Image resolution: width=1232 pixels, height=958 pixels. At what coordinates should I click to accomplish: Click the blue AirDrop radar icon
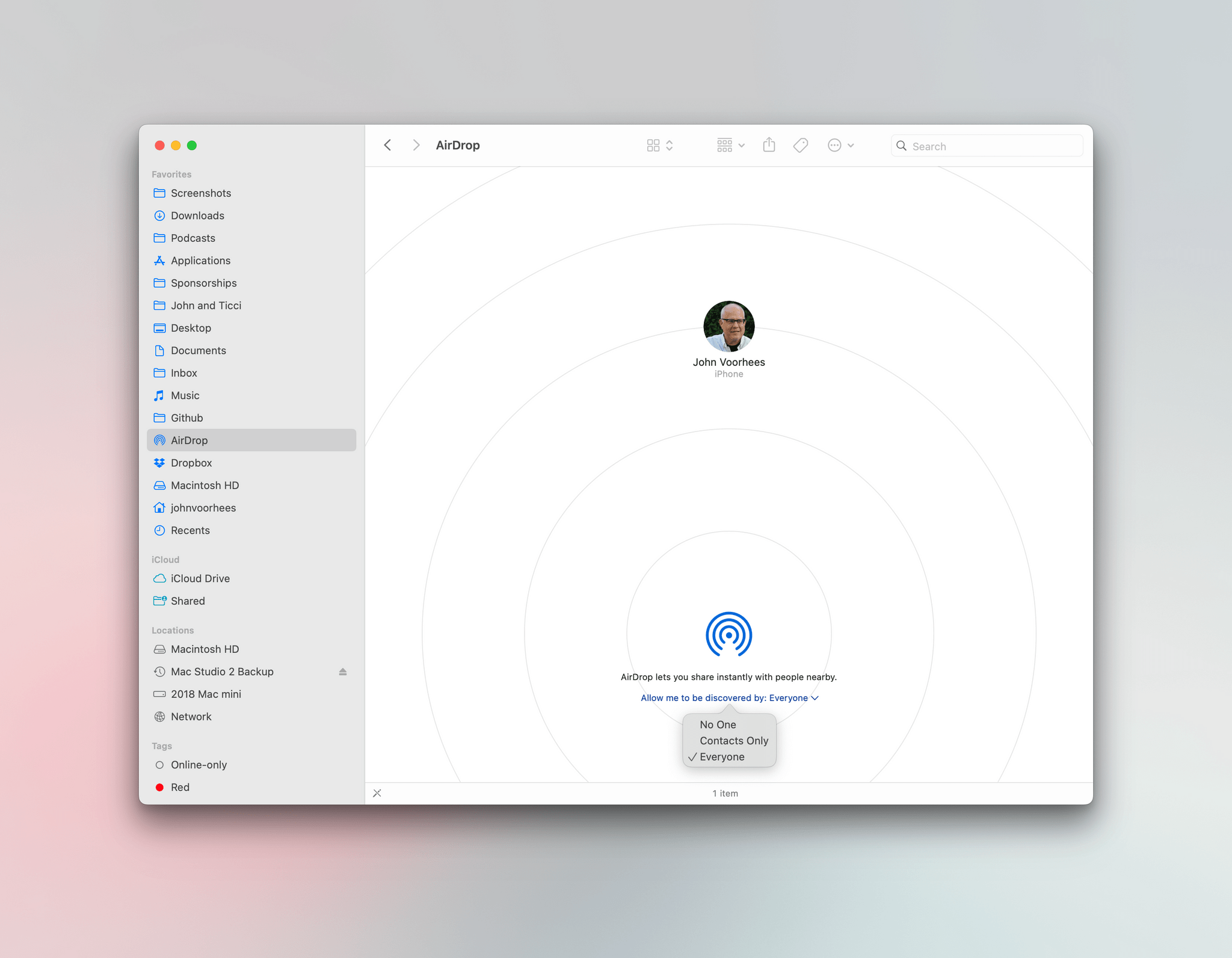(x=728, y=634)
